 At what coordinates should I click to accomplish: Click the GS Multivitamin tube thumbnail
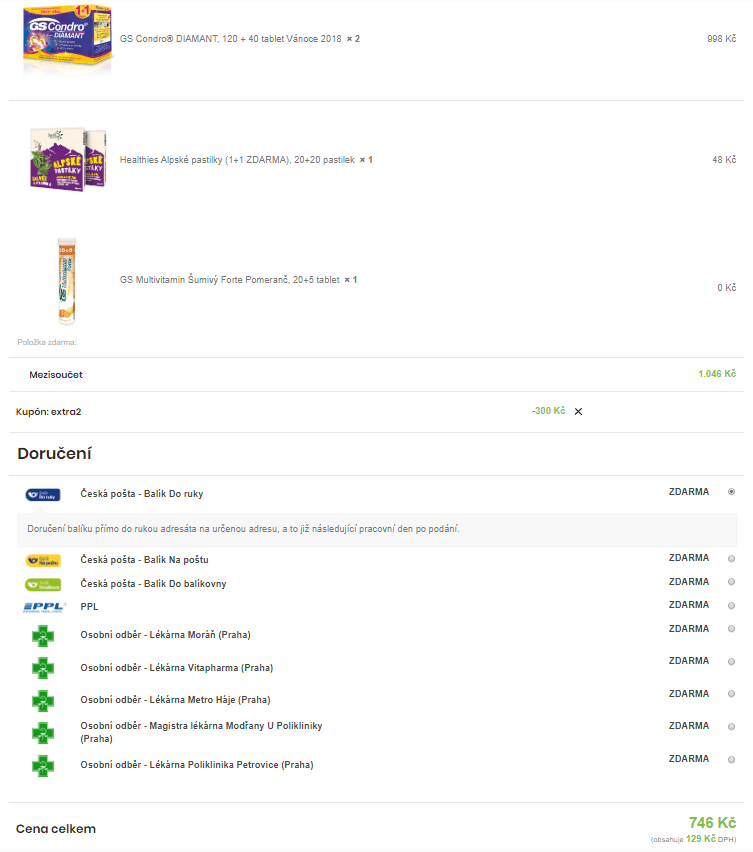(67, 281)
